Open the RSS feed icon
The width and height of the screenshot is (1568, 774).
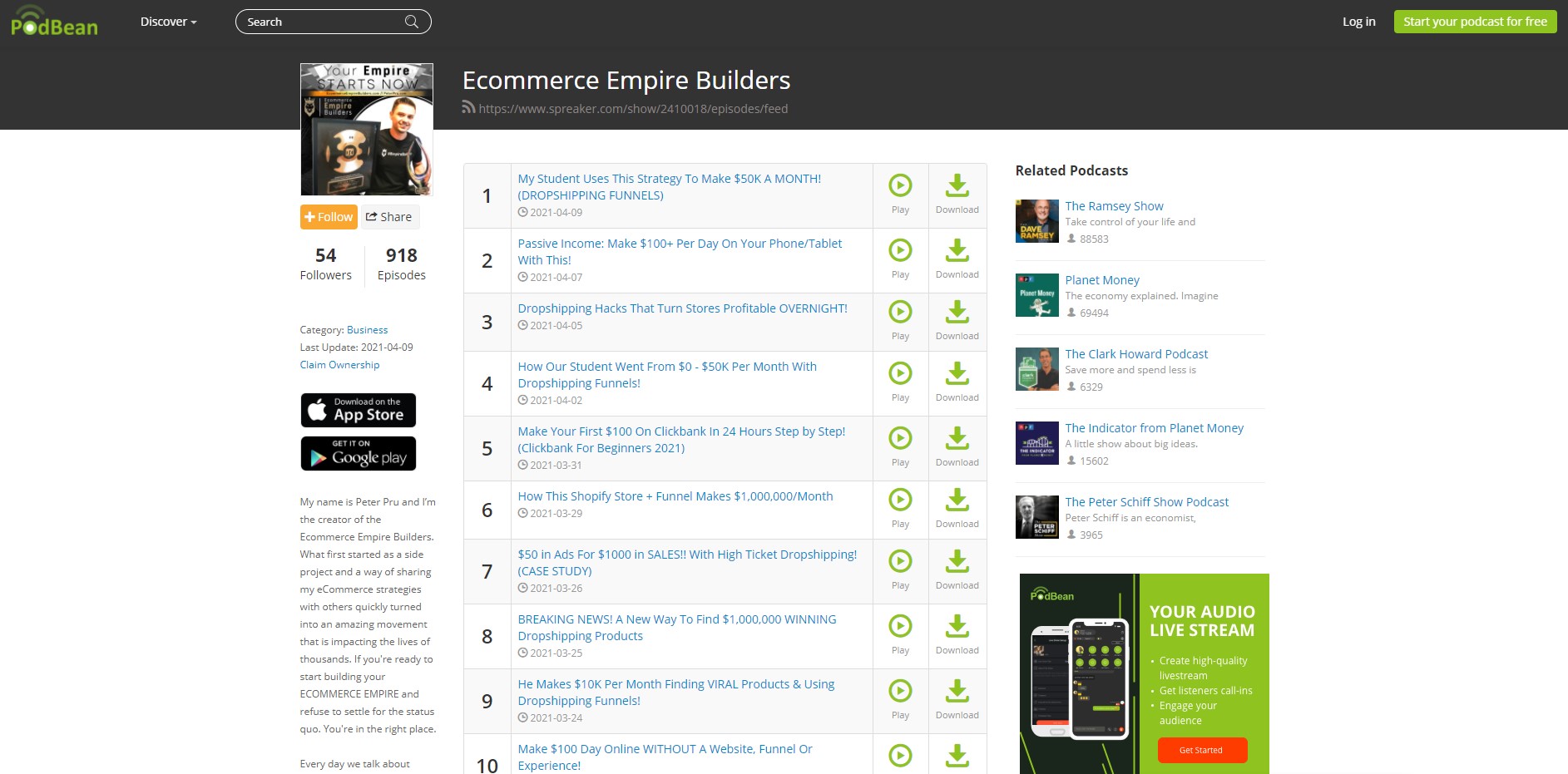click(x=468, y=107)
